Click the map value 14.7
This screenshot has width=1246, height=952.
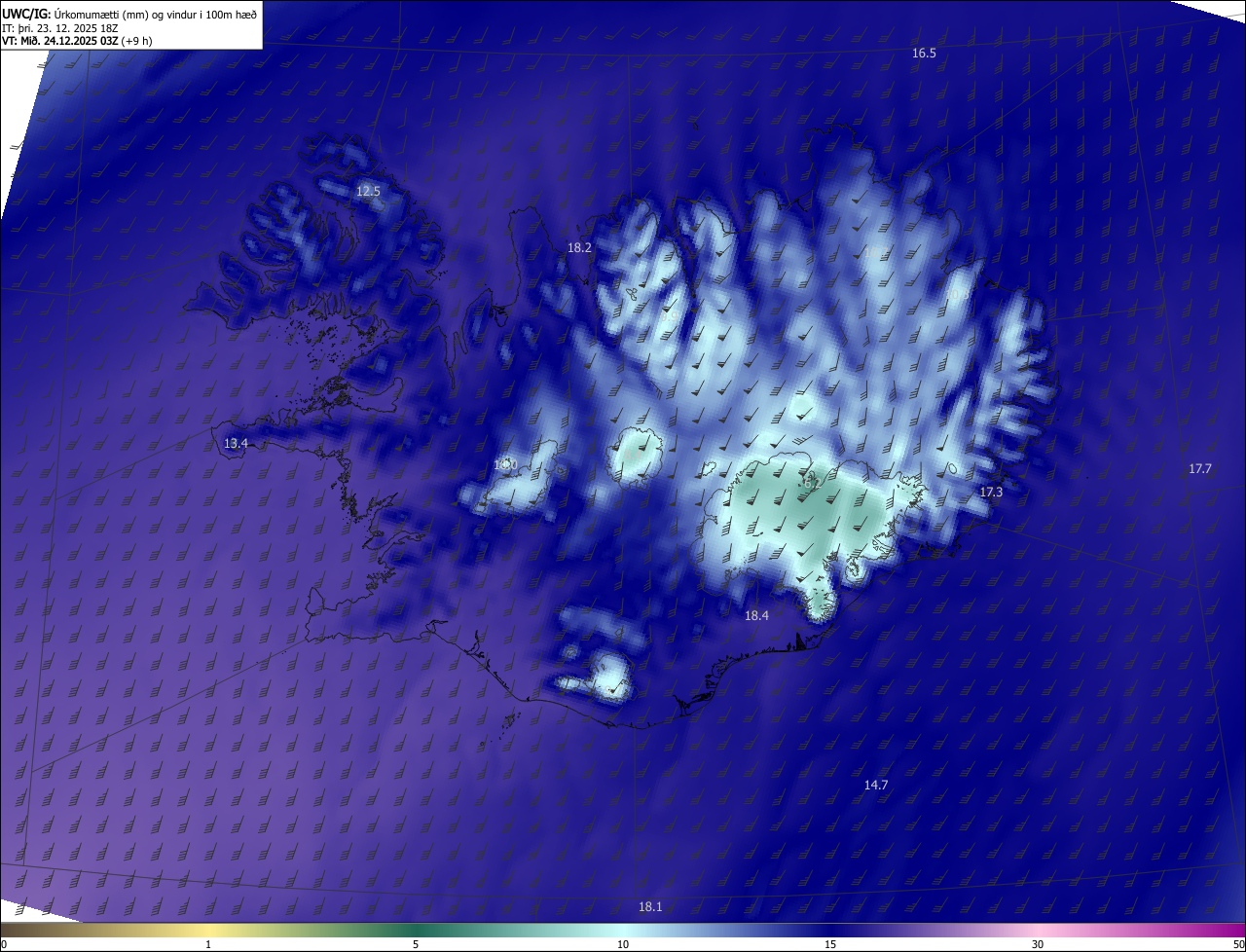point(876,785)
